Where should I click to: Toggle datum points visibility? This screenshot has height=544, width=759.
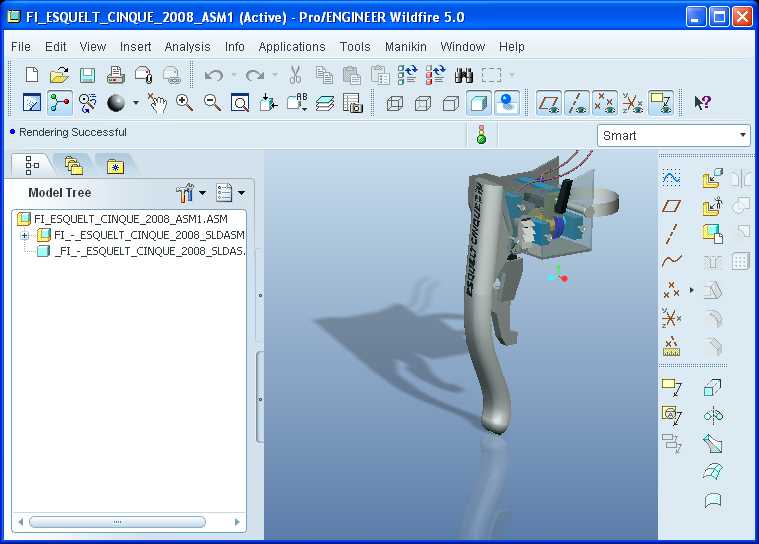tap(605, 103)
